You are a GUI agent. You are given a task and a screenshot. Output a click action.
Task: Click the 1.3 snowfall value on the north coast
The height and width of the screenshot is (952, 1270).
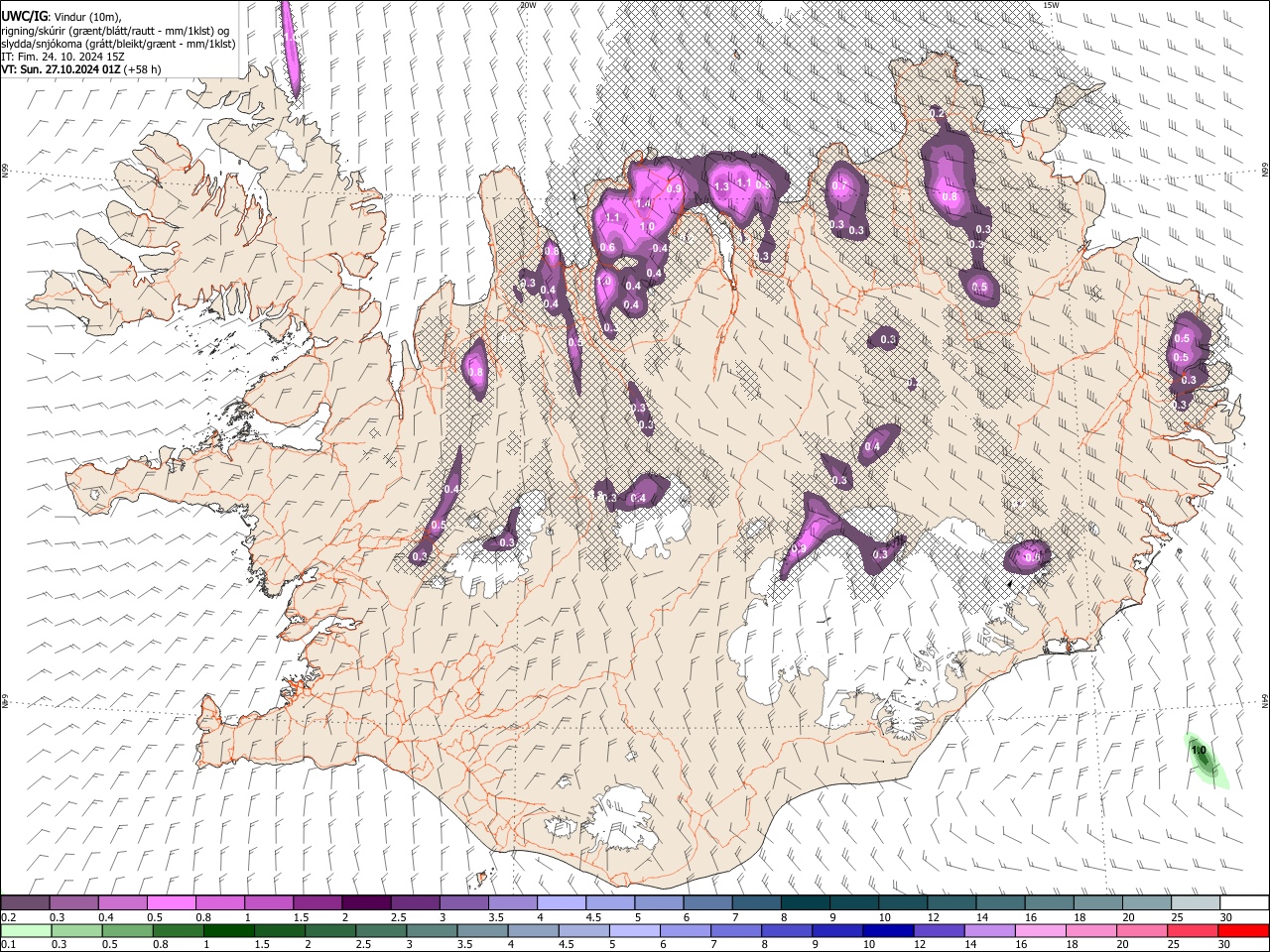point(721,186)
